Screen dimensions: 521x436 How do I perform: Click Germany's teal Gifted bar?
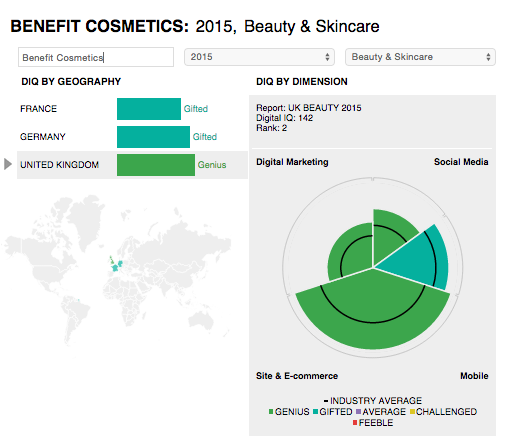pos(153,137)
